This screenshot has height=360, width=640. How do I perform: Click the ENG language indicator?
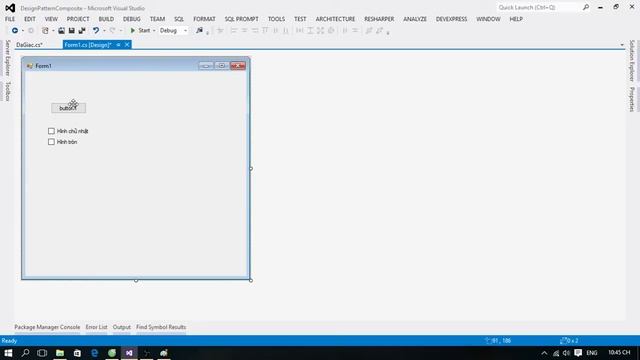pos(592,353)
